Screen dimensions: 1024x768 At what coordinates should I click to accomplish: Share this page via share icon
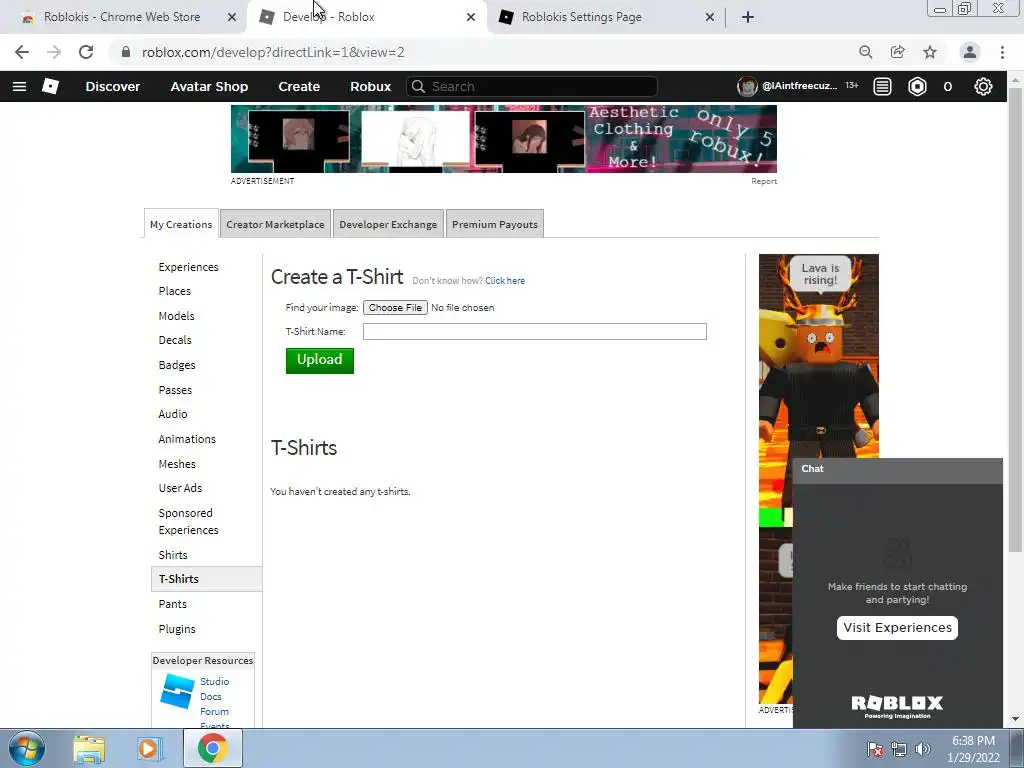[x=897, y=52]
